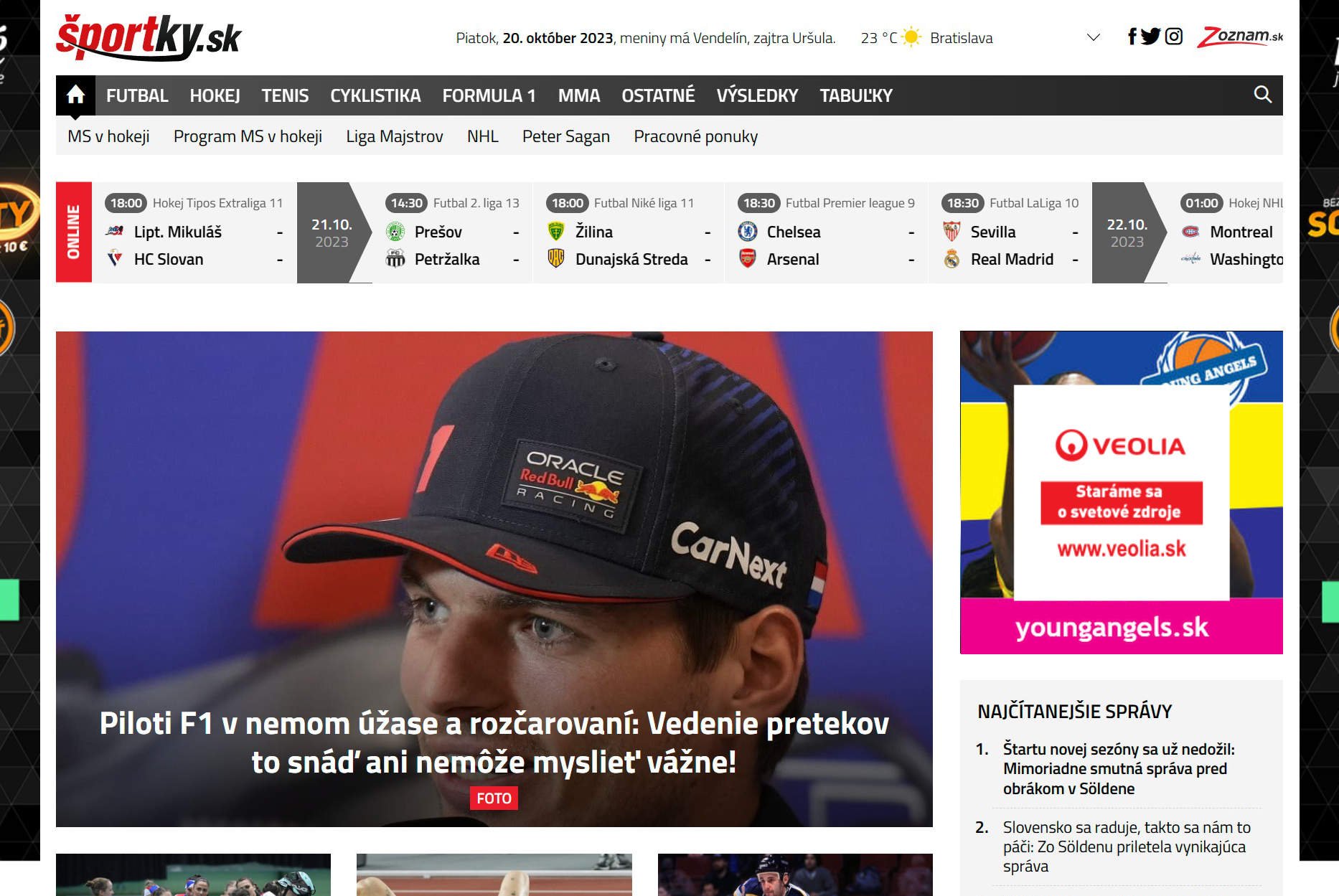Image resolution: width=1339 pixels, height=896 pixels.
Task: Open the Veolia youngangels.sk advertisement
Action: pyautogui.click(x=1121, y=492)
